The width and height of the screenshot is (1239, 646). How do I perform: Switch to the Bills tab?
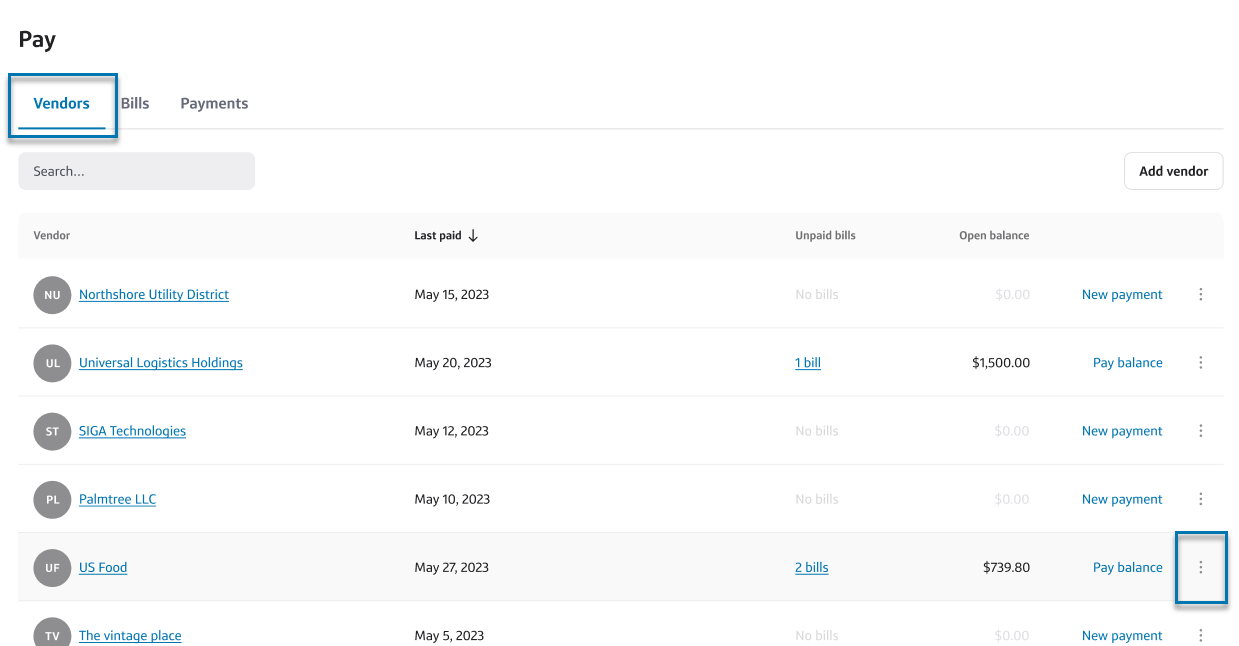[x=135, y=103]
